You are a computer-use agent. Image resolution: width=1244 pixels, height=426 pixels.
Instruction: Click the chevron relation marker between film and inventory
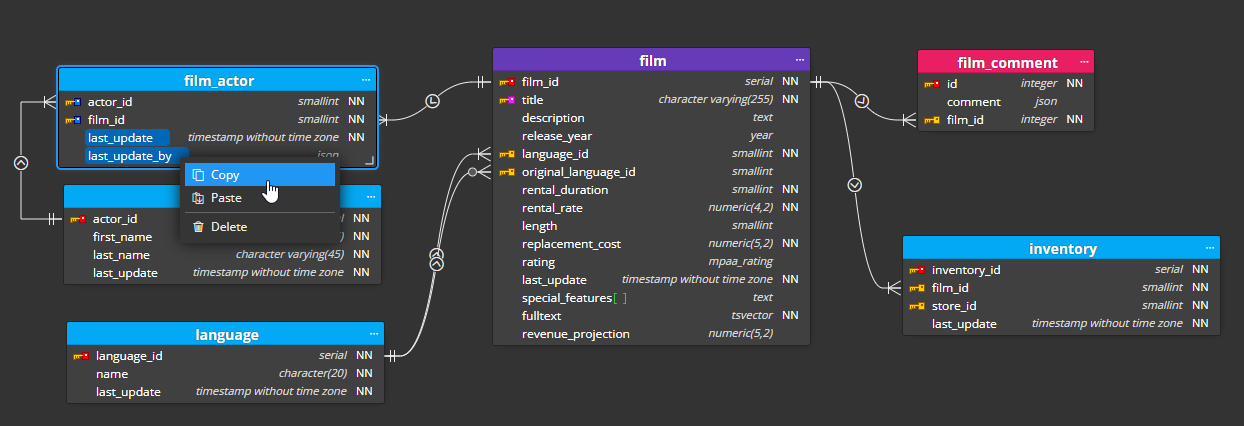click(x=854, y=185)
